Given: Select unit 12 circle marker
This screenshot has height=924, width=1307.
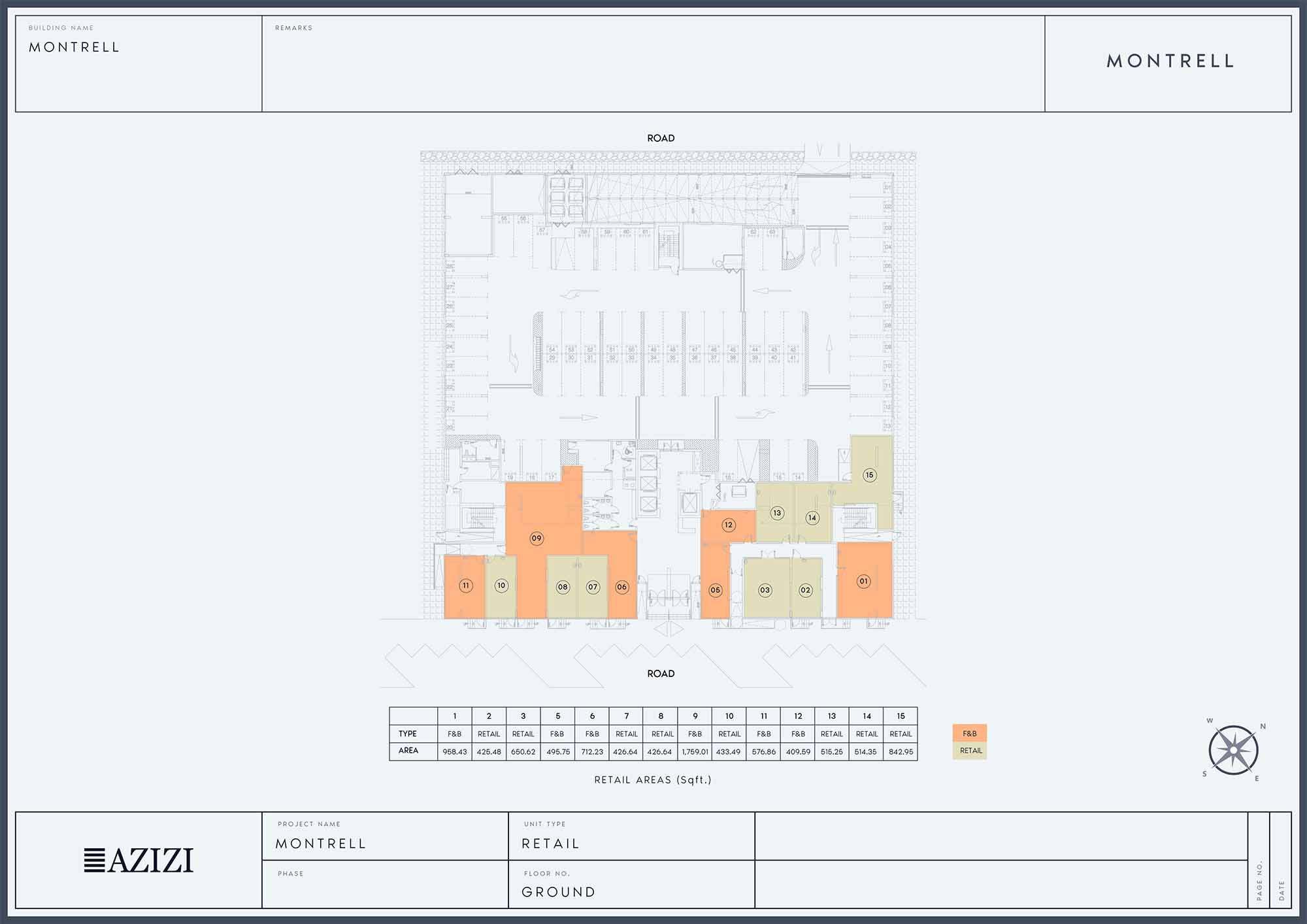Looking at the screenshot, I should point(729,525).
